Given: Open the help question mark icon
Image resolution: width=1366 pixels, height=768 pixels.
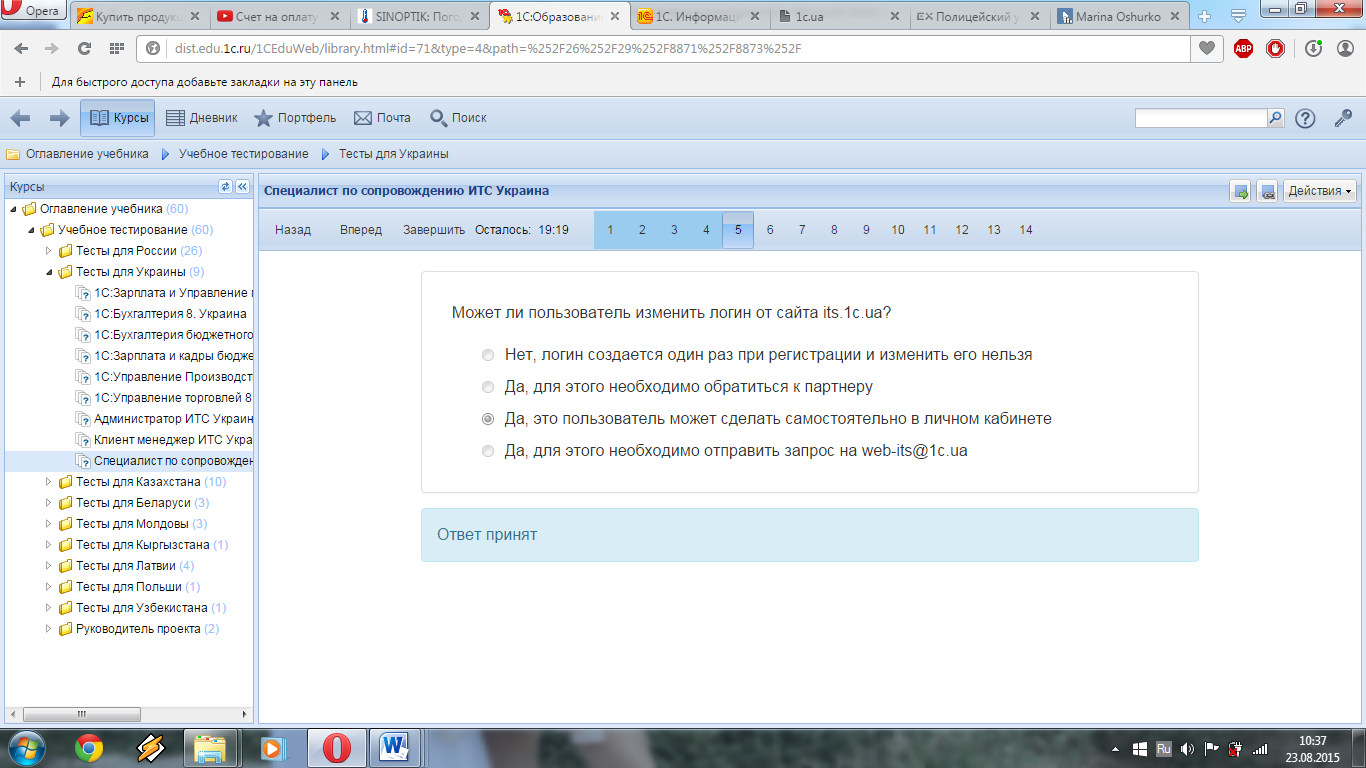Looking at the screenshot, I should click(1305, 118).
